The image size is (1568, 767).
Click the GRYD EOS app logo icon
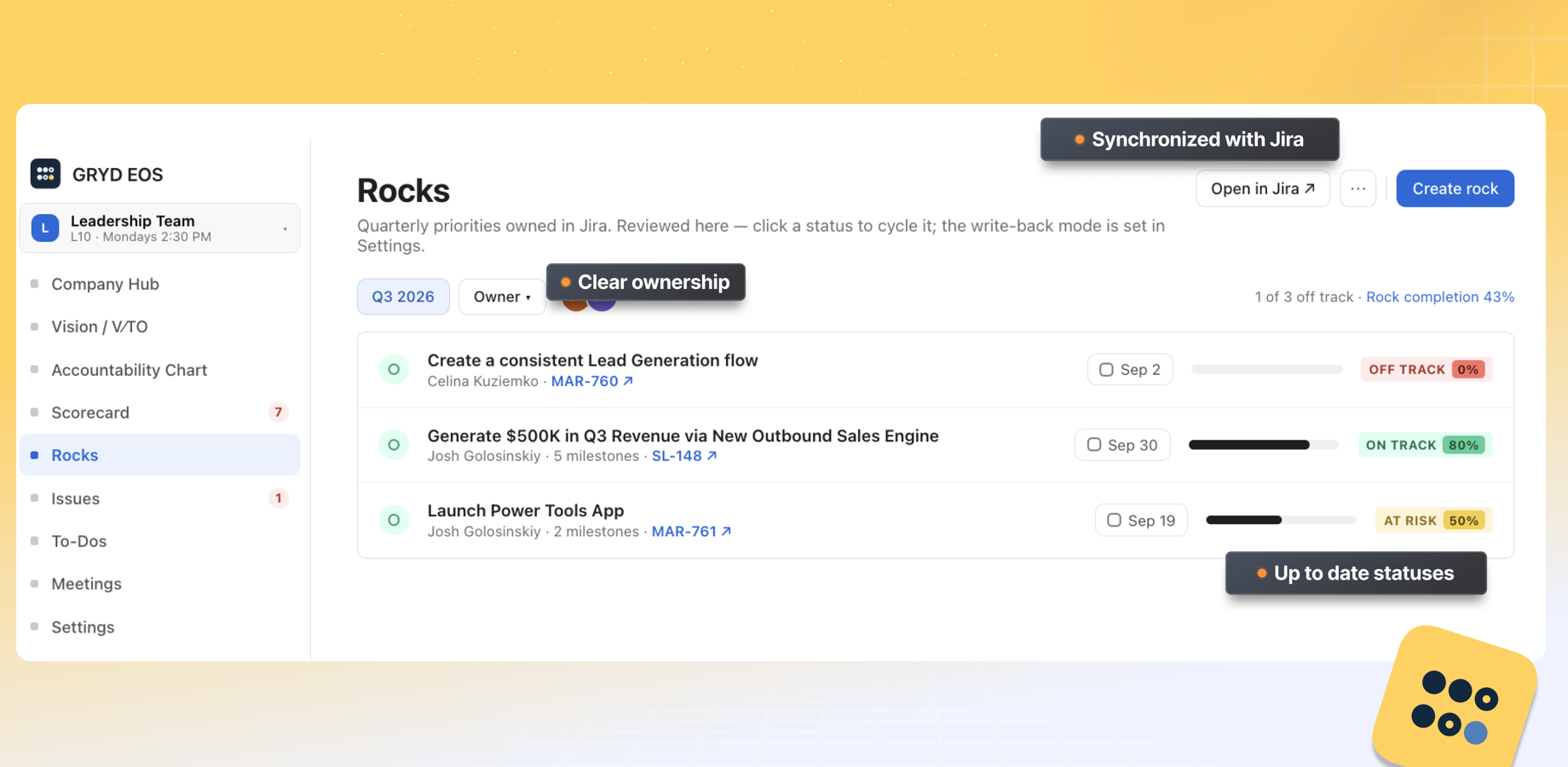(45, 174)
